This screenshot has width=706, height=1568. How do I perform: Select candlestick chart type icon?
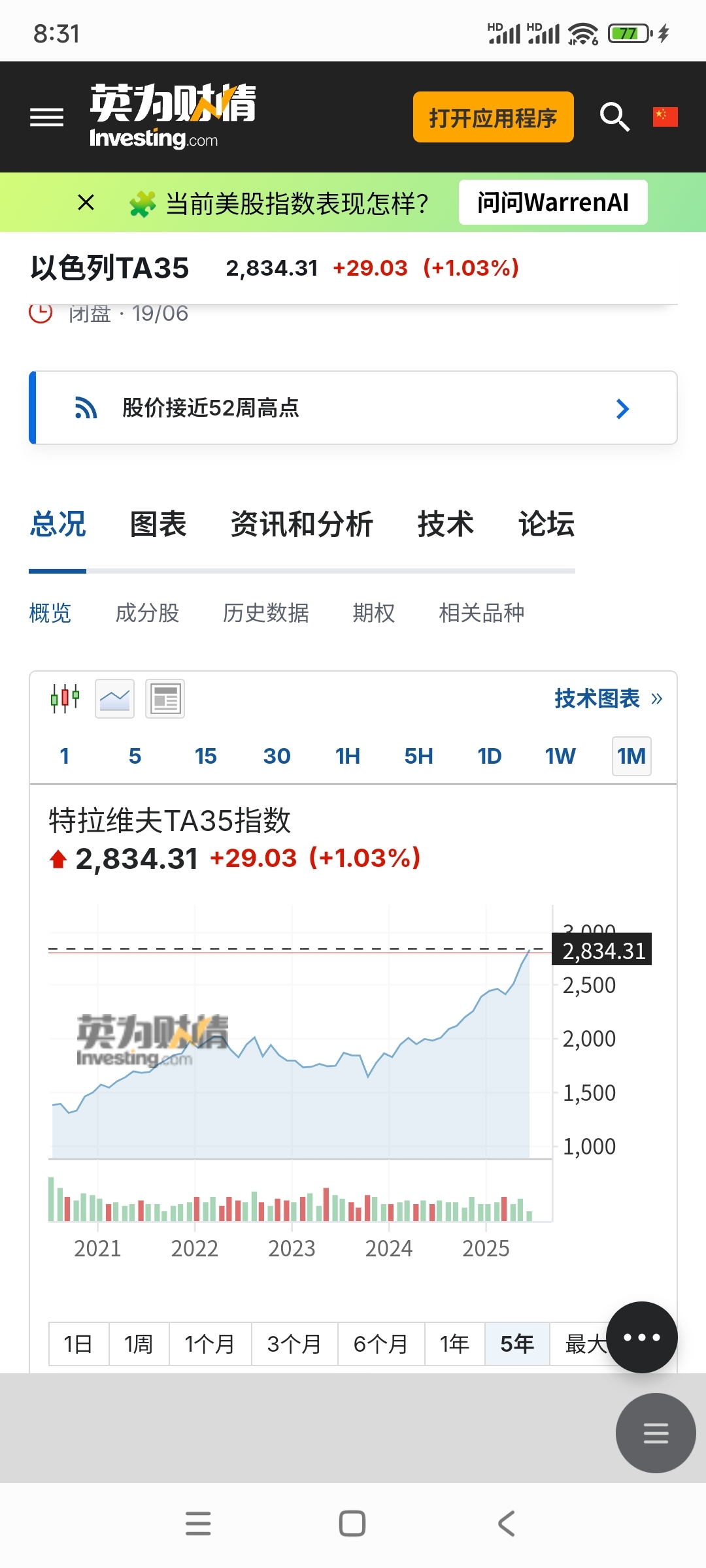click(x=65, y=698)
